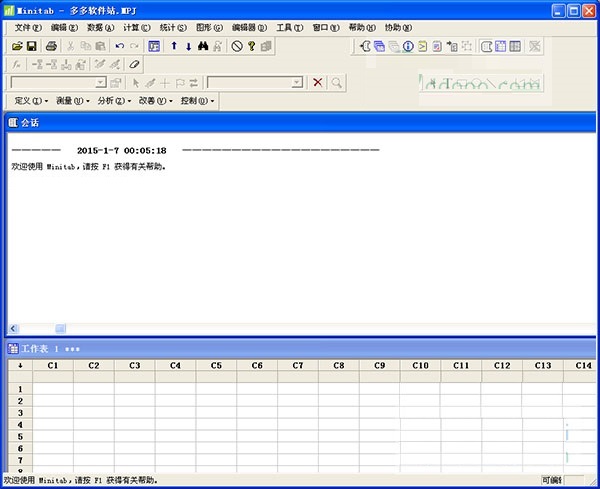Open the 数据 menu

click(x=100, y=28)
